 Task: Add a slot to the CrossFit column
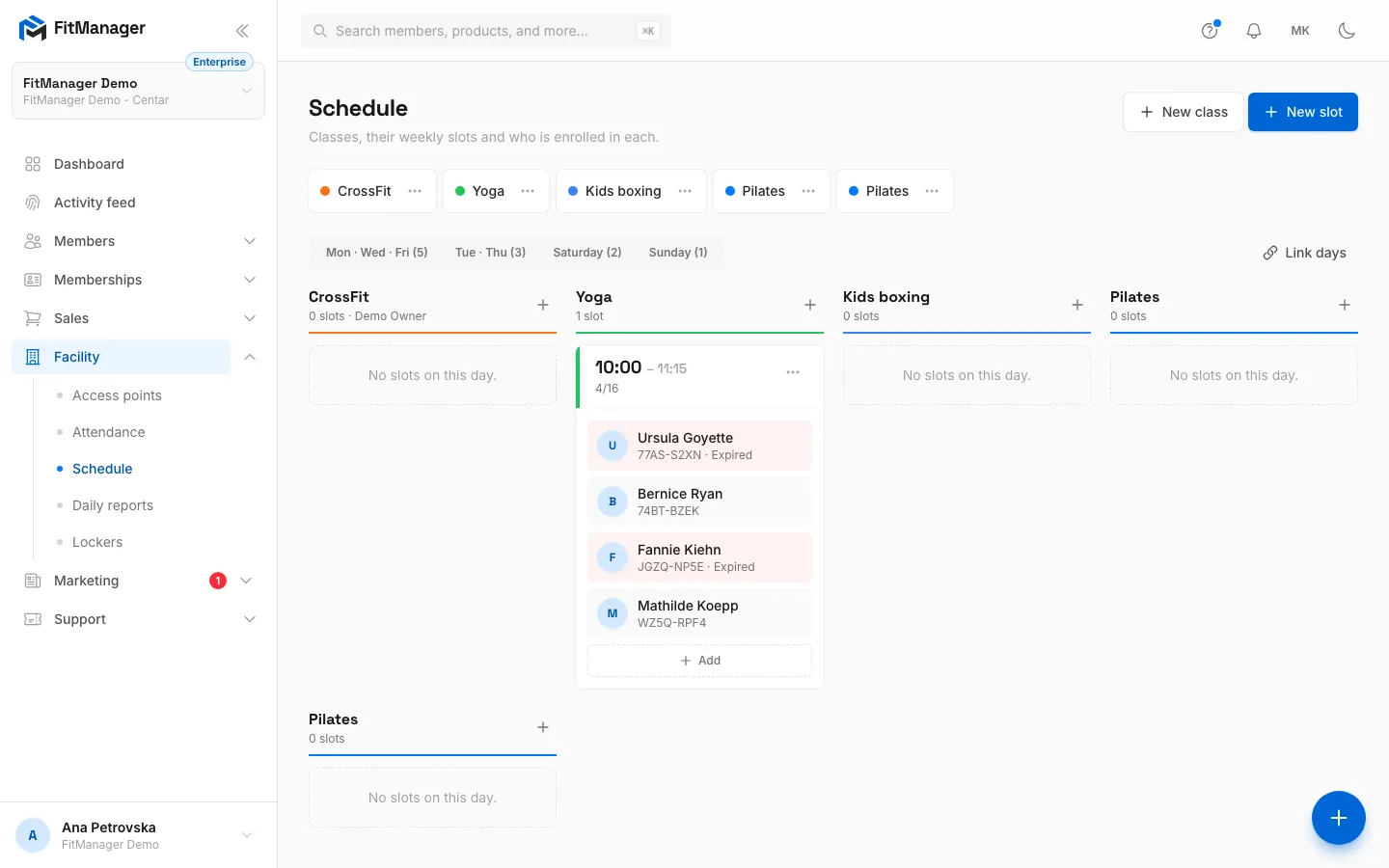pos(543,305)
